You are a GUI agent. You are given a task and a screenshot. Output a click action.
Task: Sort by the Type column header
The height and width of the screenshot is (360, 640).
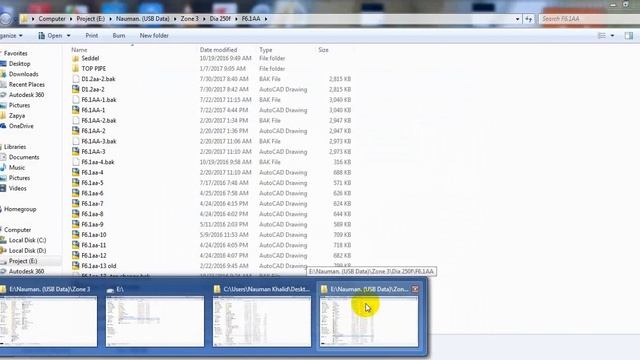(266, 50)
